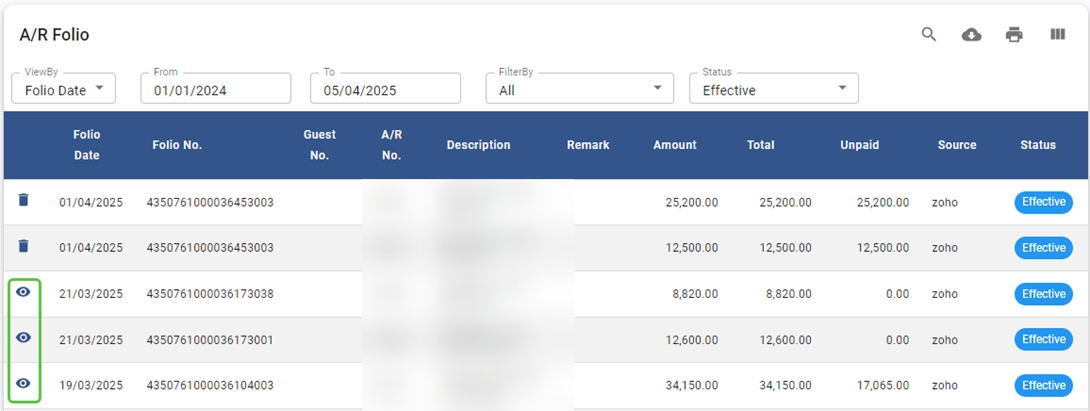Sort by the Folio Date column header
The image size is (1090, 411).
87,145
